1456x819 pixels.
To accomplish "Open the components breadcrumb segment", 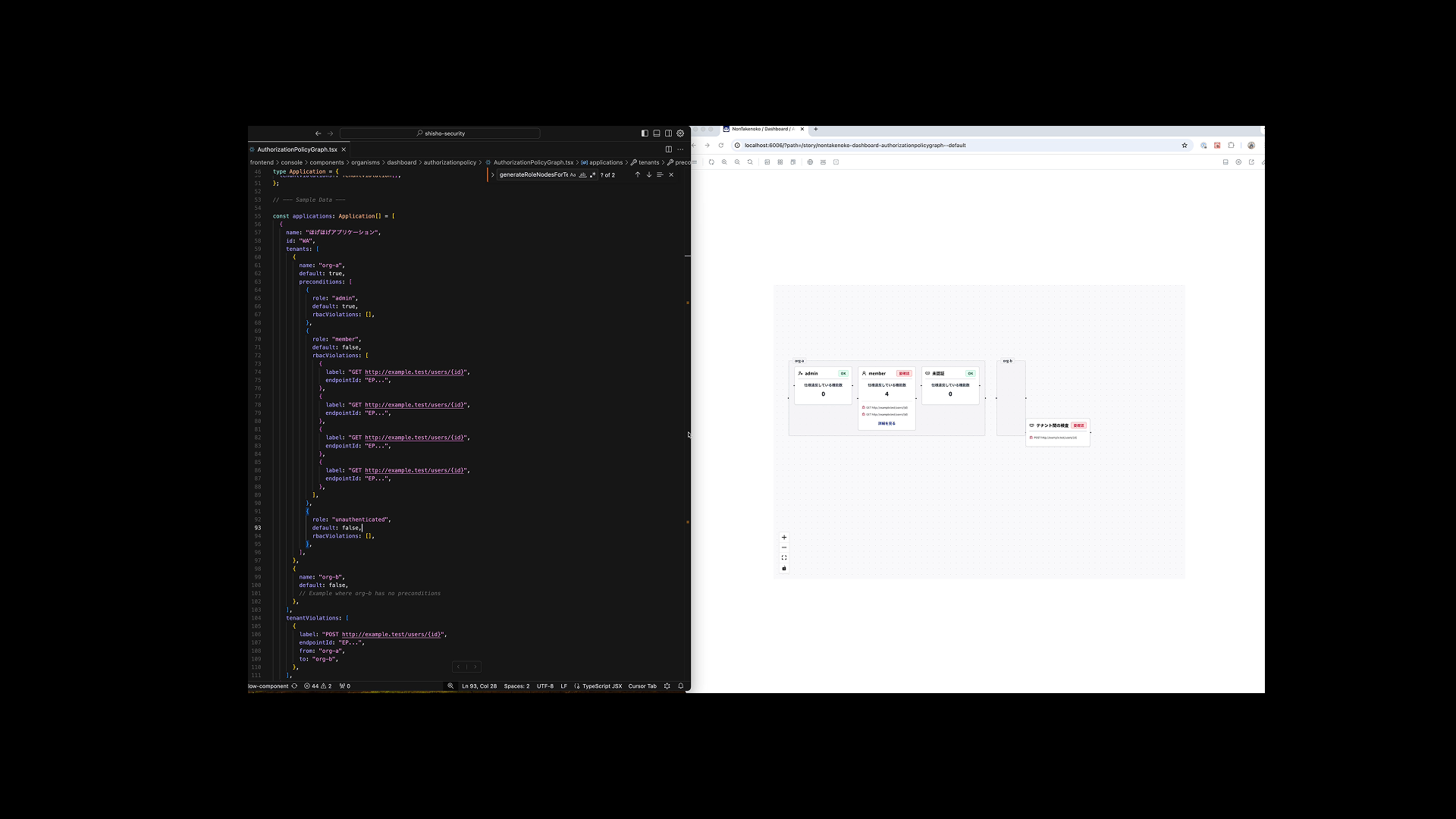I will [x=327, y=162].
